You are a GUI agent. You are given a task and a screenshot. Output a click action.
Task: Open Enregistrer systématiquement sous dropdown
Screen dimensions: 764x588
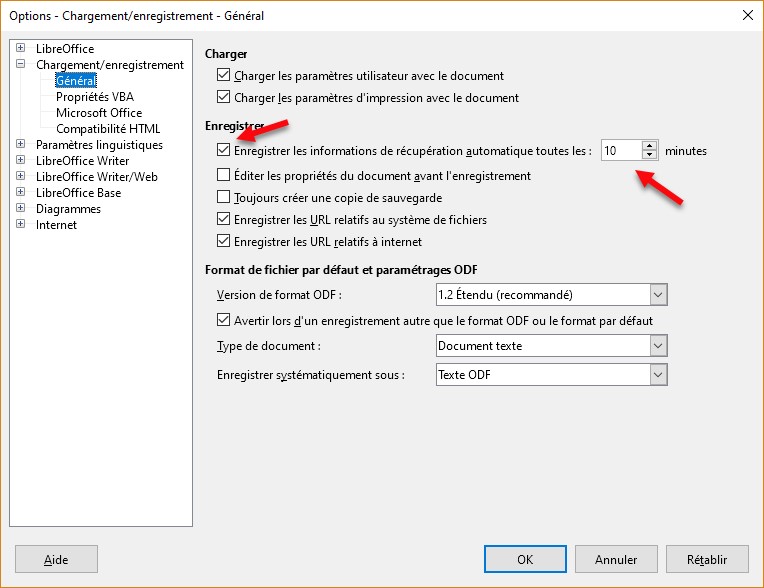click(658, 375)
